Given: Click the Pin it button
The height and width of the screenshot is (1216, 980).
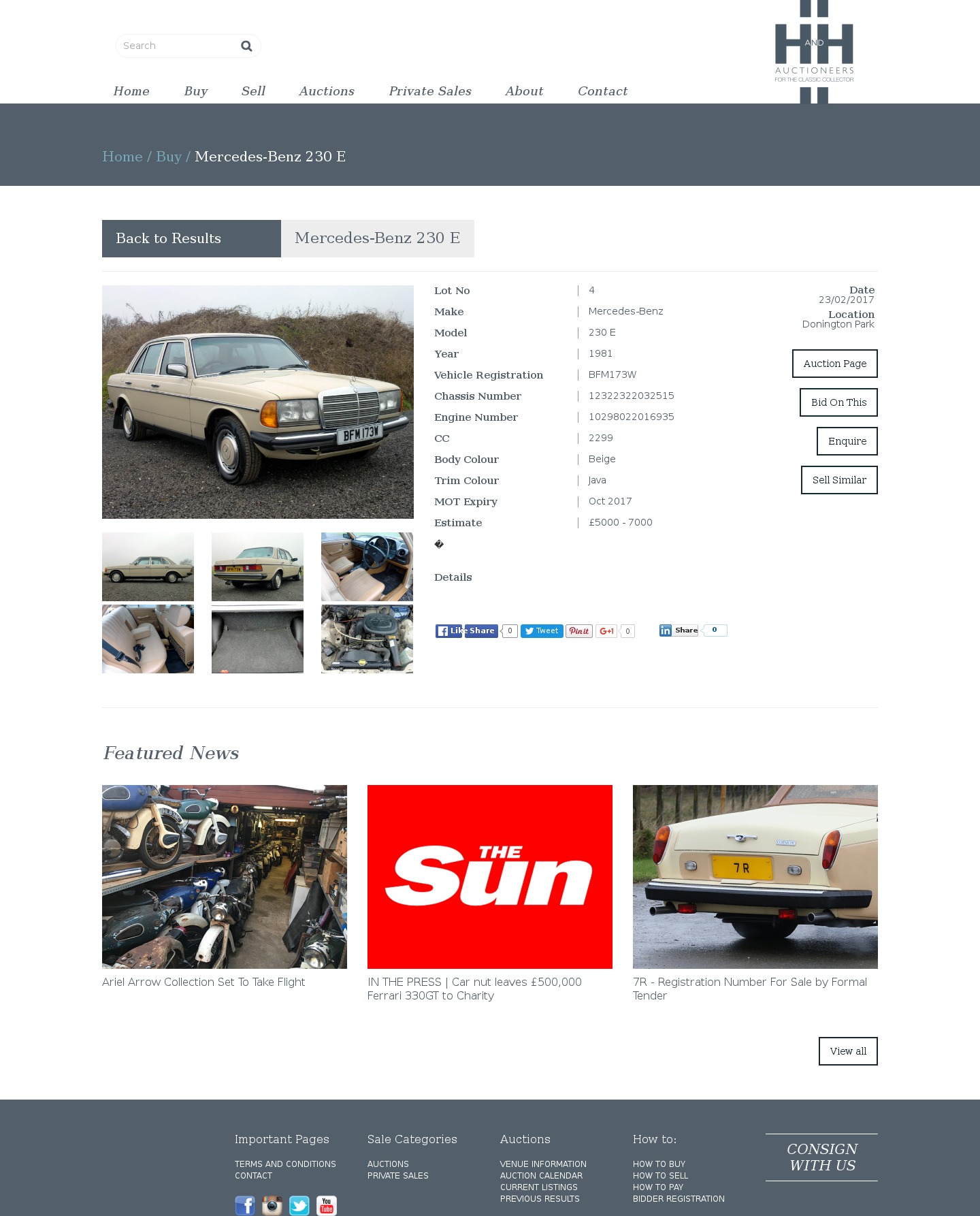Looking at the screenshot, I should 579,631.
